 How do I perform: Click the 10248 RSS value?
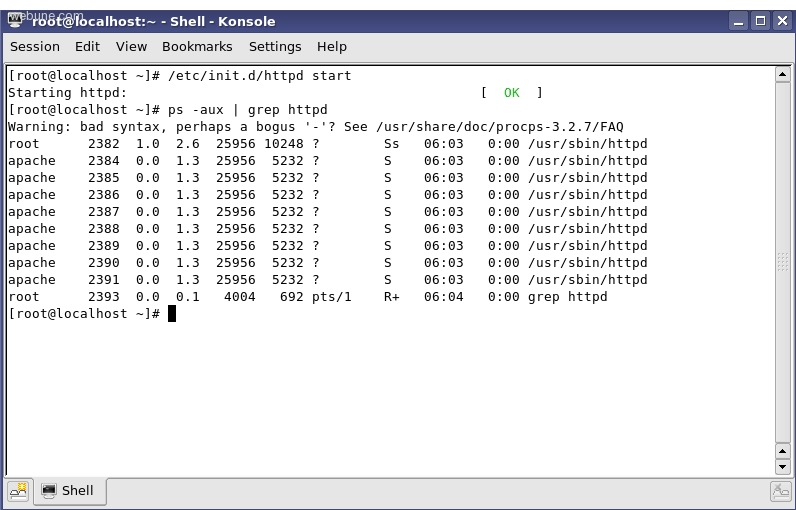click(284, 144)
